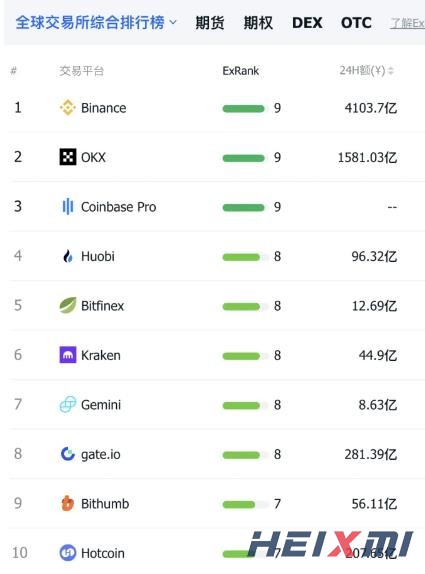Click the Bitfinex leaf logo icon
Viewport: 425px width, 574px height.
coord(68,305)
